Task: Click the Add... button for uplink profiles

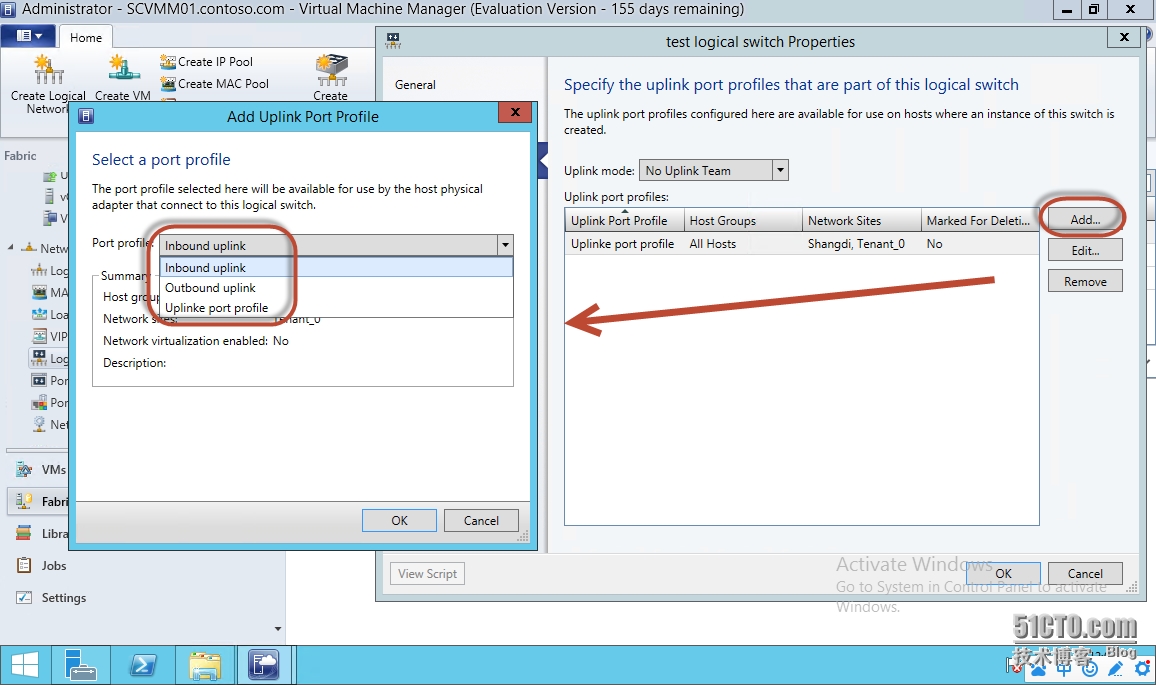Action: (x=1085, y=220)
